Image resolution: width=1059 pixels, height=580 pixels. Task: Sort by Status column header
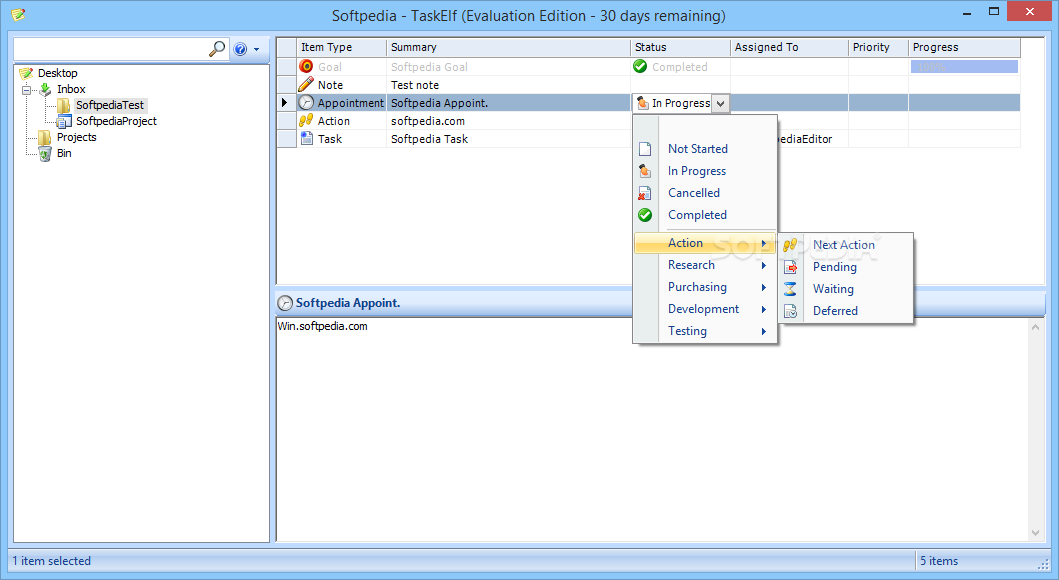tap(680, 47)
